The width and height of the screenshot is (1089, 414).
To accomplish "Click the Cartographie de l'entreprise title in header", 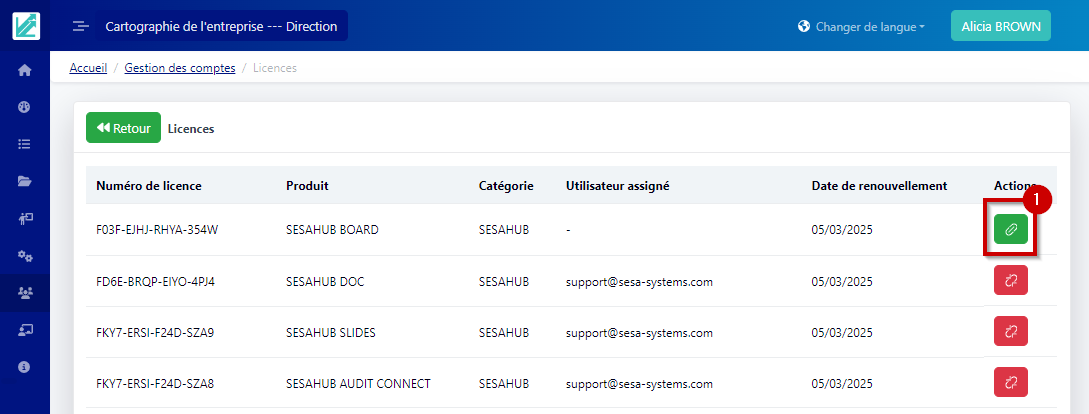I will tap(221, 26).
